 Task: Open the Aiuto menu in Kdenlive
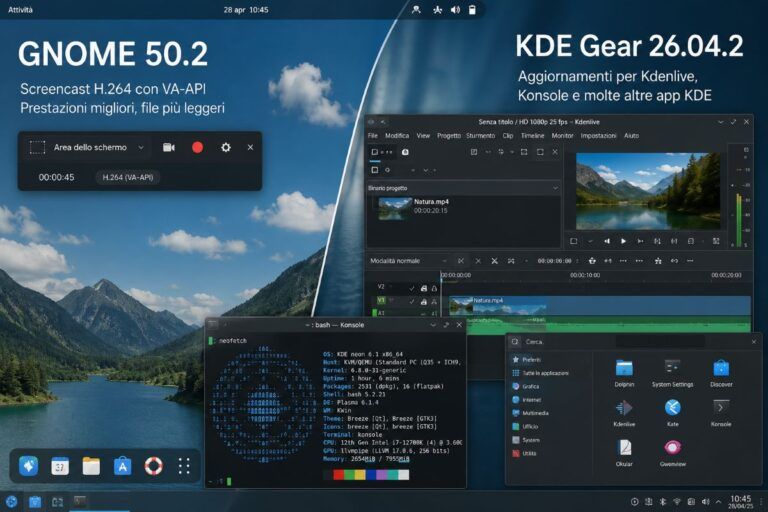click(x=631, y=136)
